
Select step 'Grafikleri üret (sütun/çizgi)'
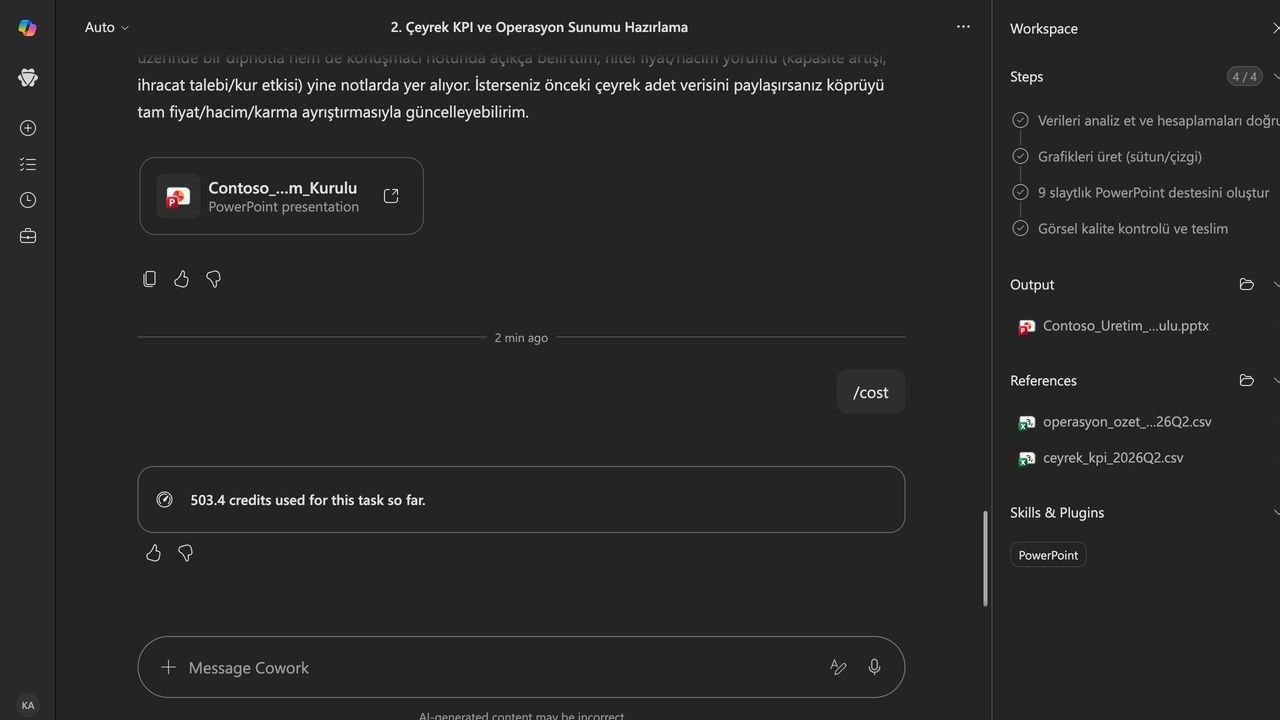pyautogui.click(x=1120, y=157)
